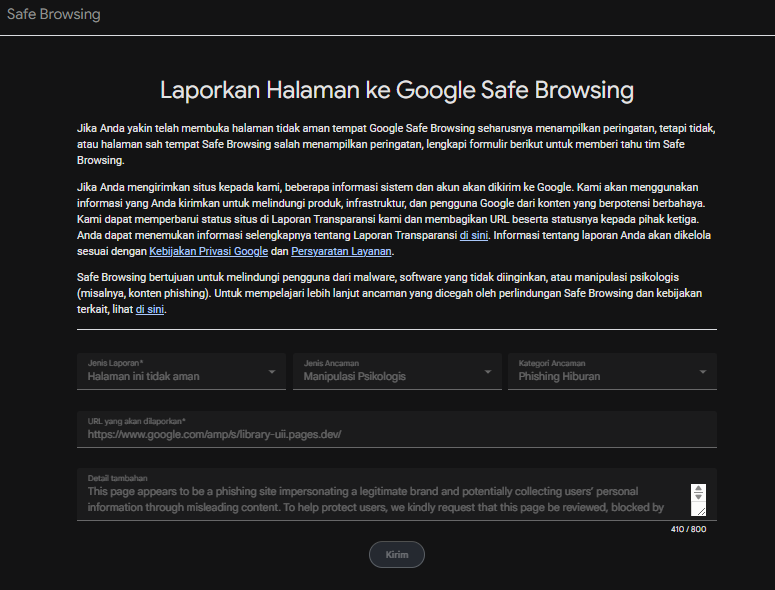Click the Safe Browsing header title

(53, 14)
